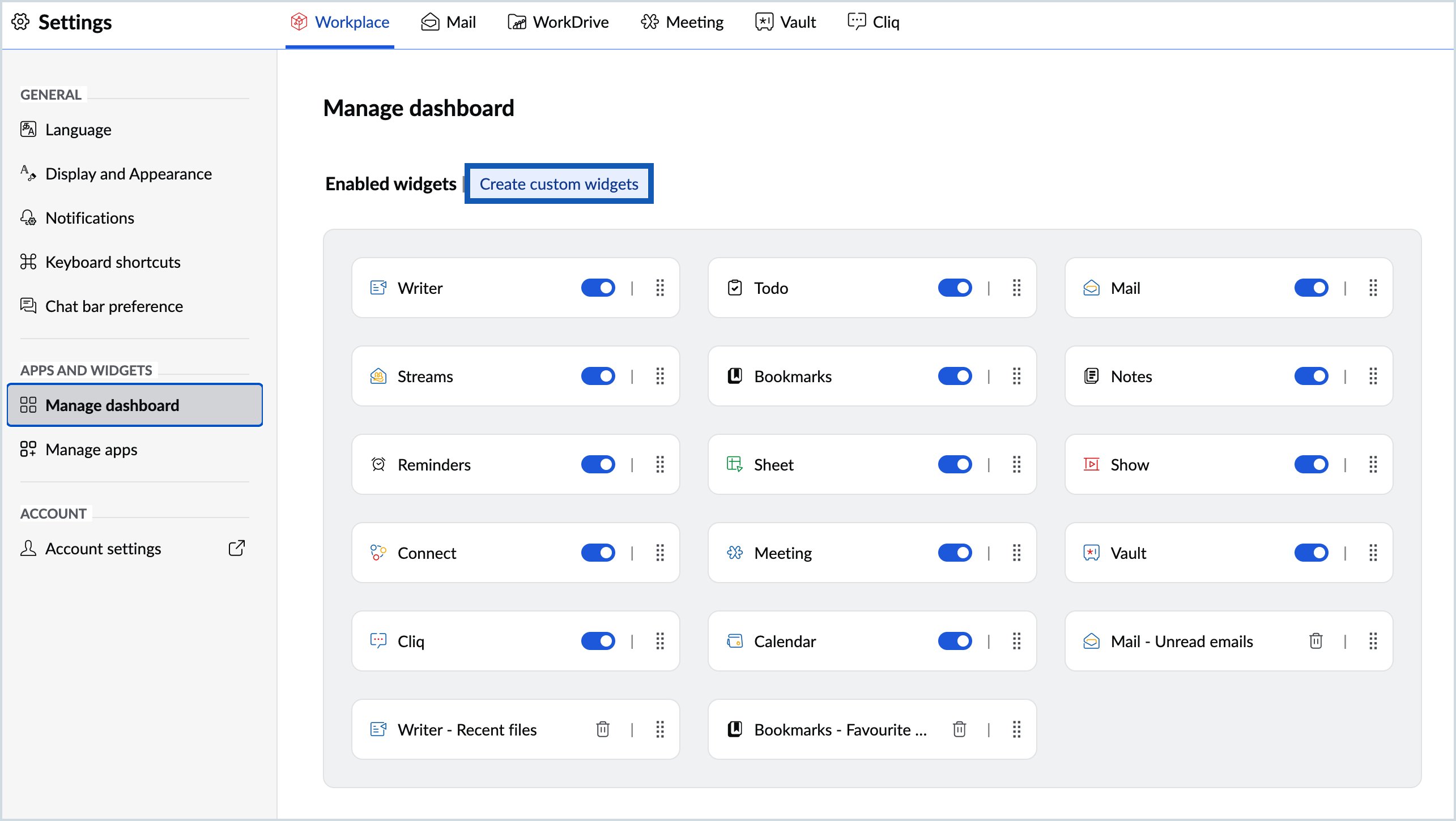Click drag handle of Cliq widget

coord(660,641)
